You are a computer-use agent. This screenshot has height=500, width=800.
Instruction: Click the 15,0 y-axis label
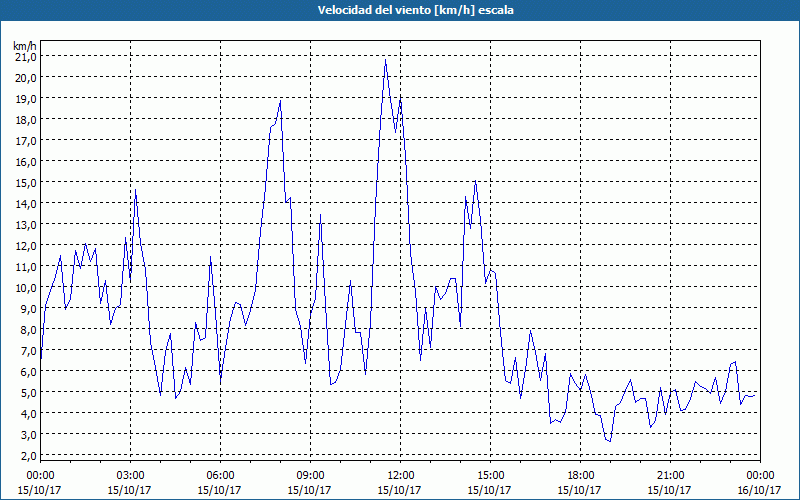click(26, 182)
